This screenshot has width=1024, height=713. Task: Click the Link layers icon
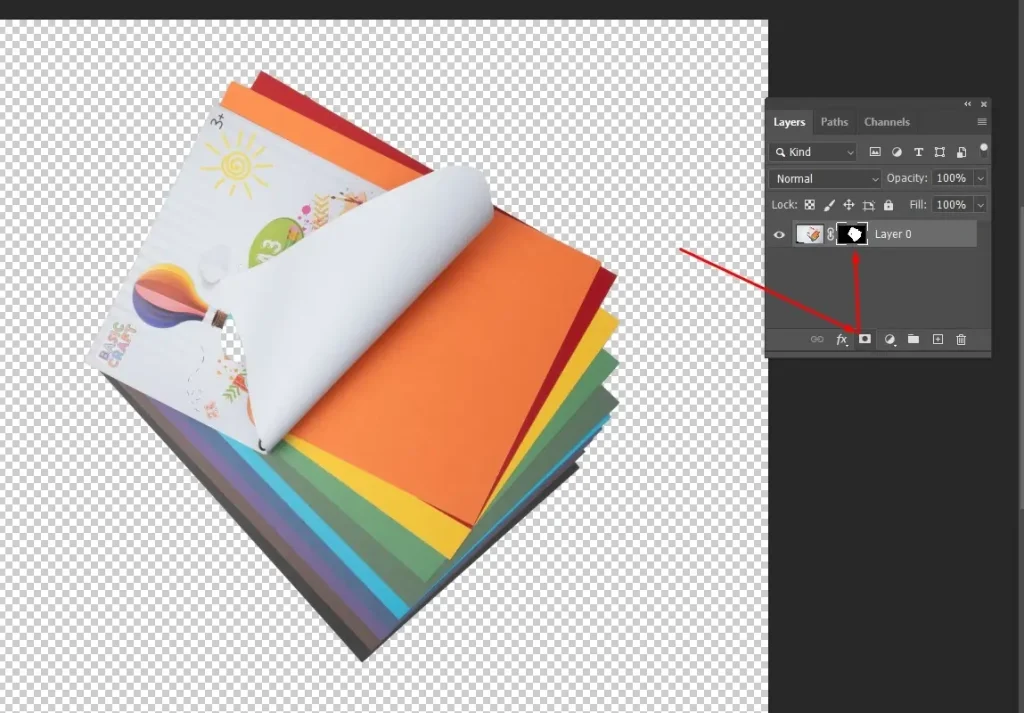(x=816, y=339)
